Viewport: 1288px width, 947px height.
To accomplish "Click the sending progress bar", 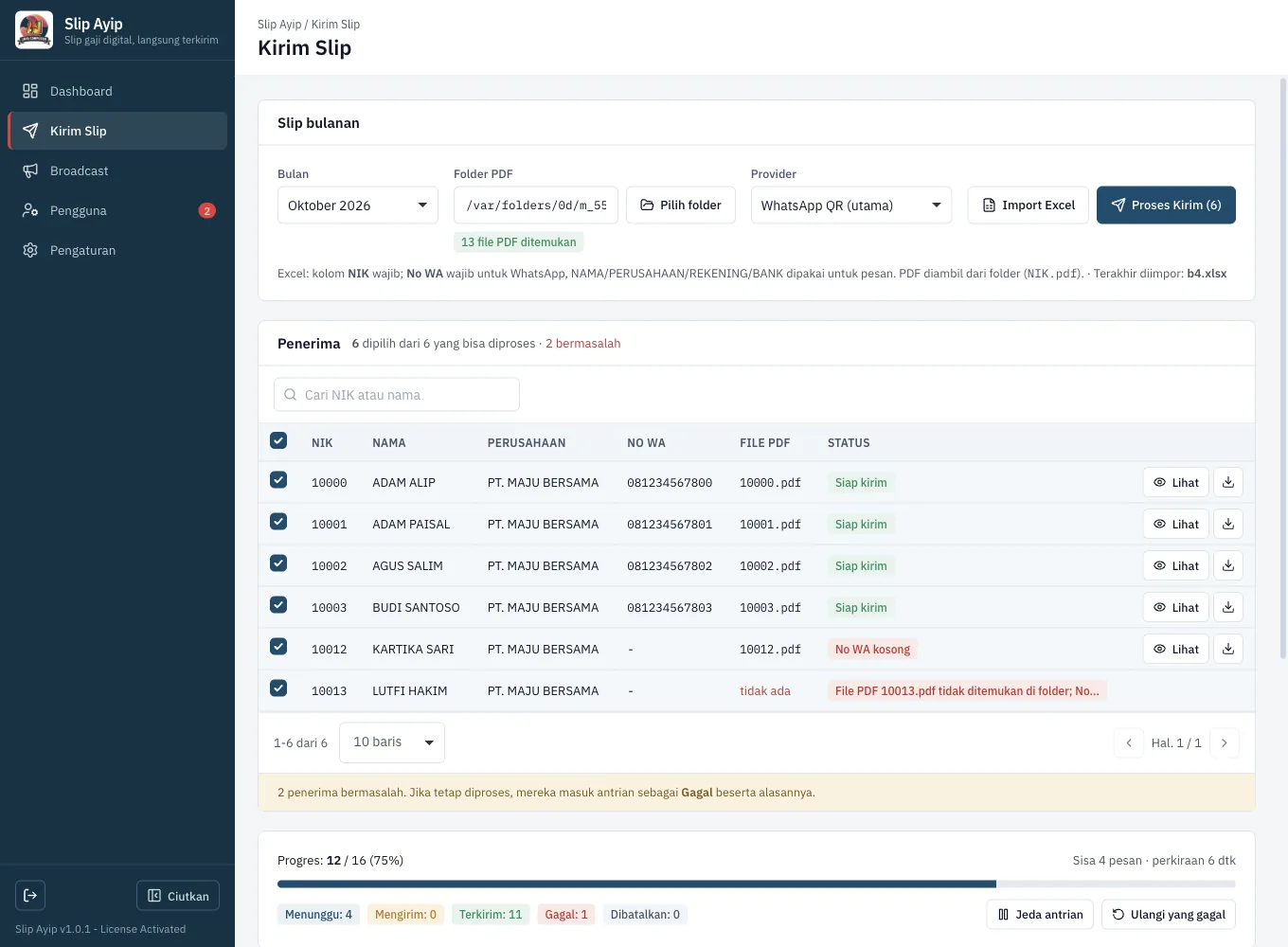I will coord(757,884).
